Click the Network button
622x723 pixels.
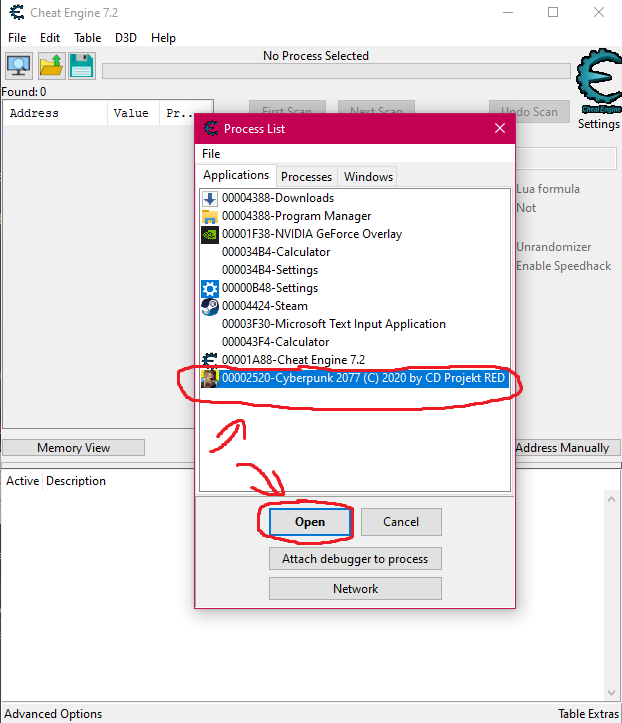point(355,589)
